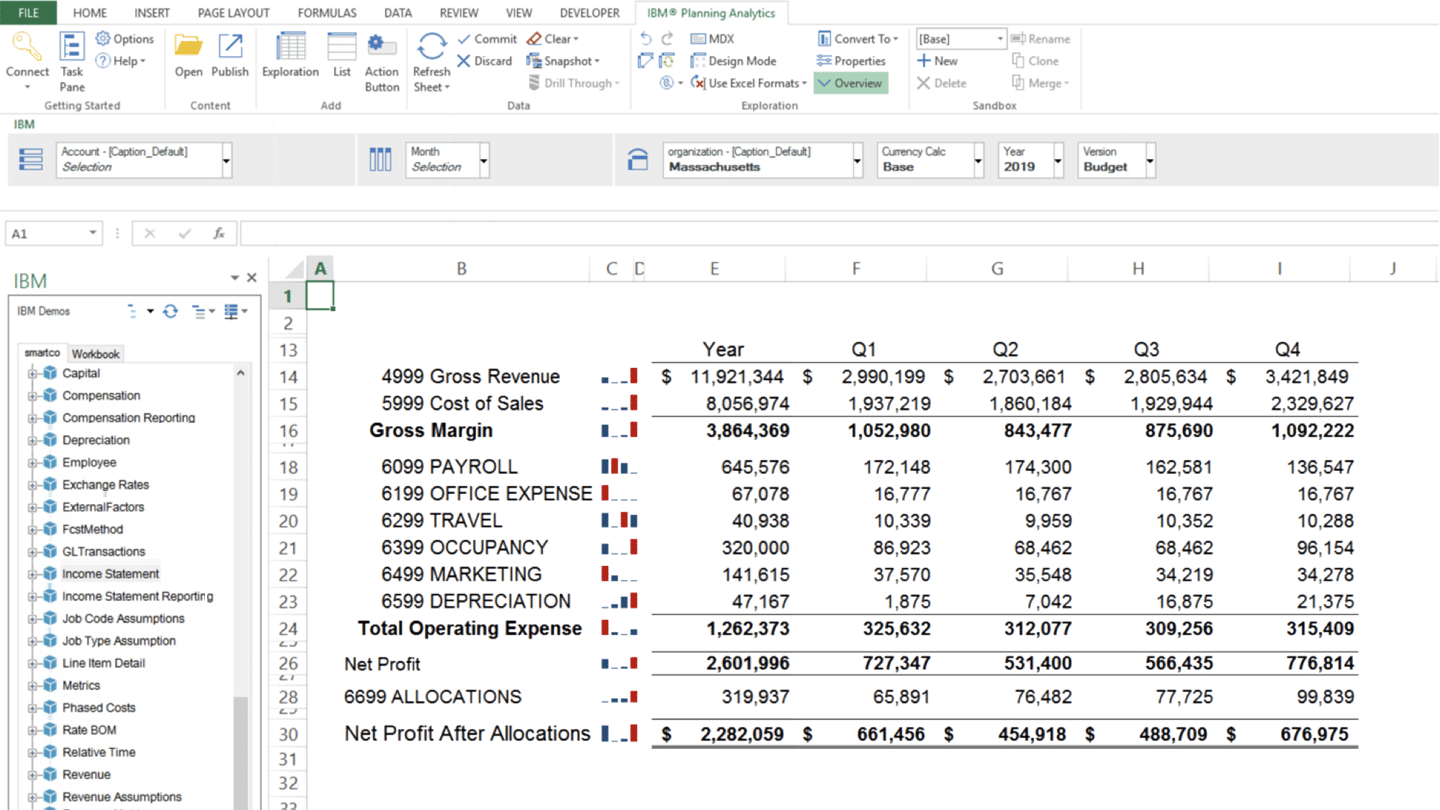This screenshot has height=810, width=1440.
Task: Create New sandbox
Action: [x=938, y=61]
